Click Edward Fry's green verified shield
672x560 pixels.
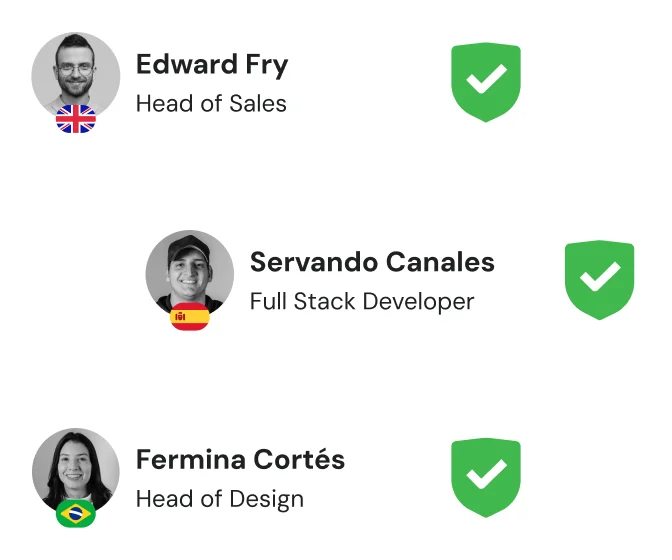tap(486, 82)
